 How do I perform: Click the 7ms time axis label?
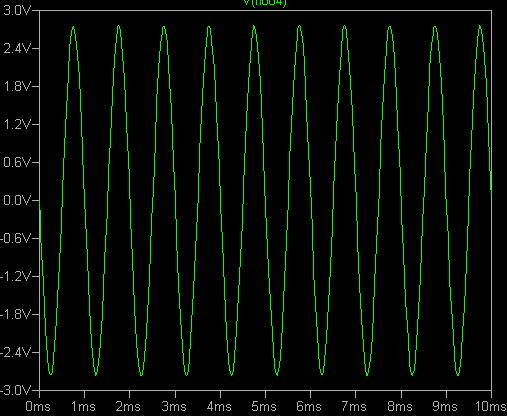click(354, 406)
